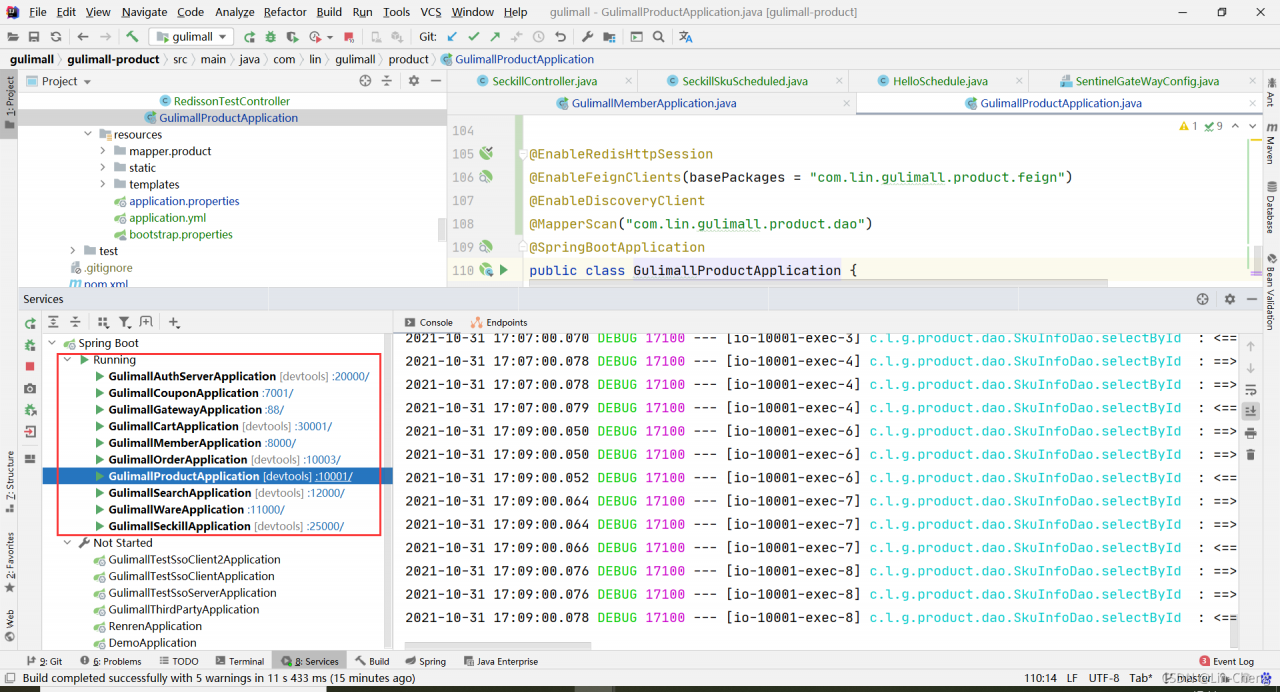Collapse the resources folder node

[x=88, y=134]
